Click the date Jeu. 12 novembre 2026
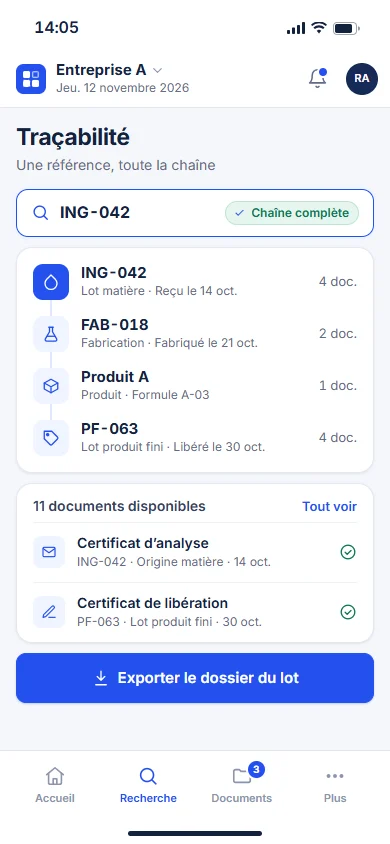390x844 pixels. [123, 88]
